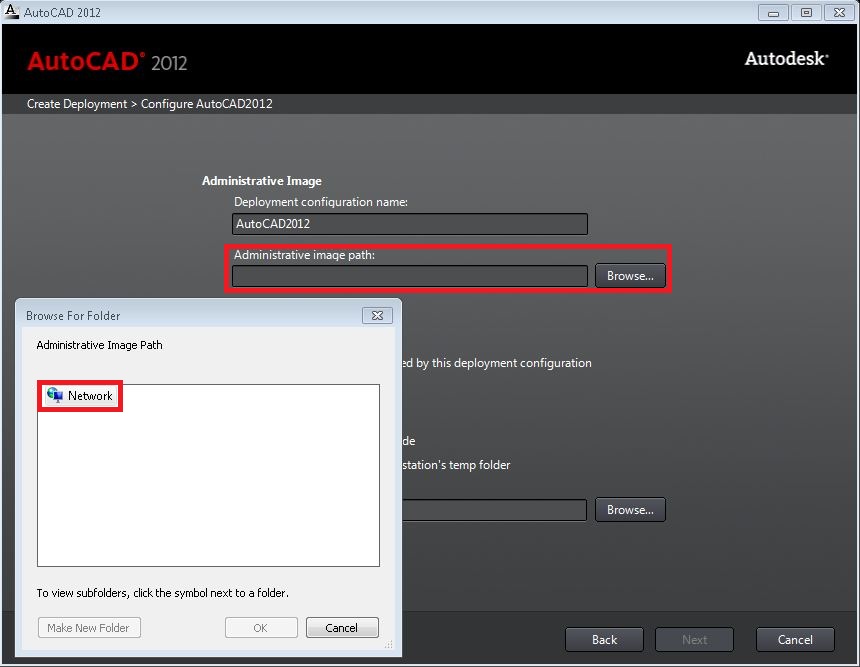Click the 'Deployment configuration name:' label

pos(321,202)
